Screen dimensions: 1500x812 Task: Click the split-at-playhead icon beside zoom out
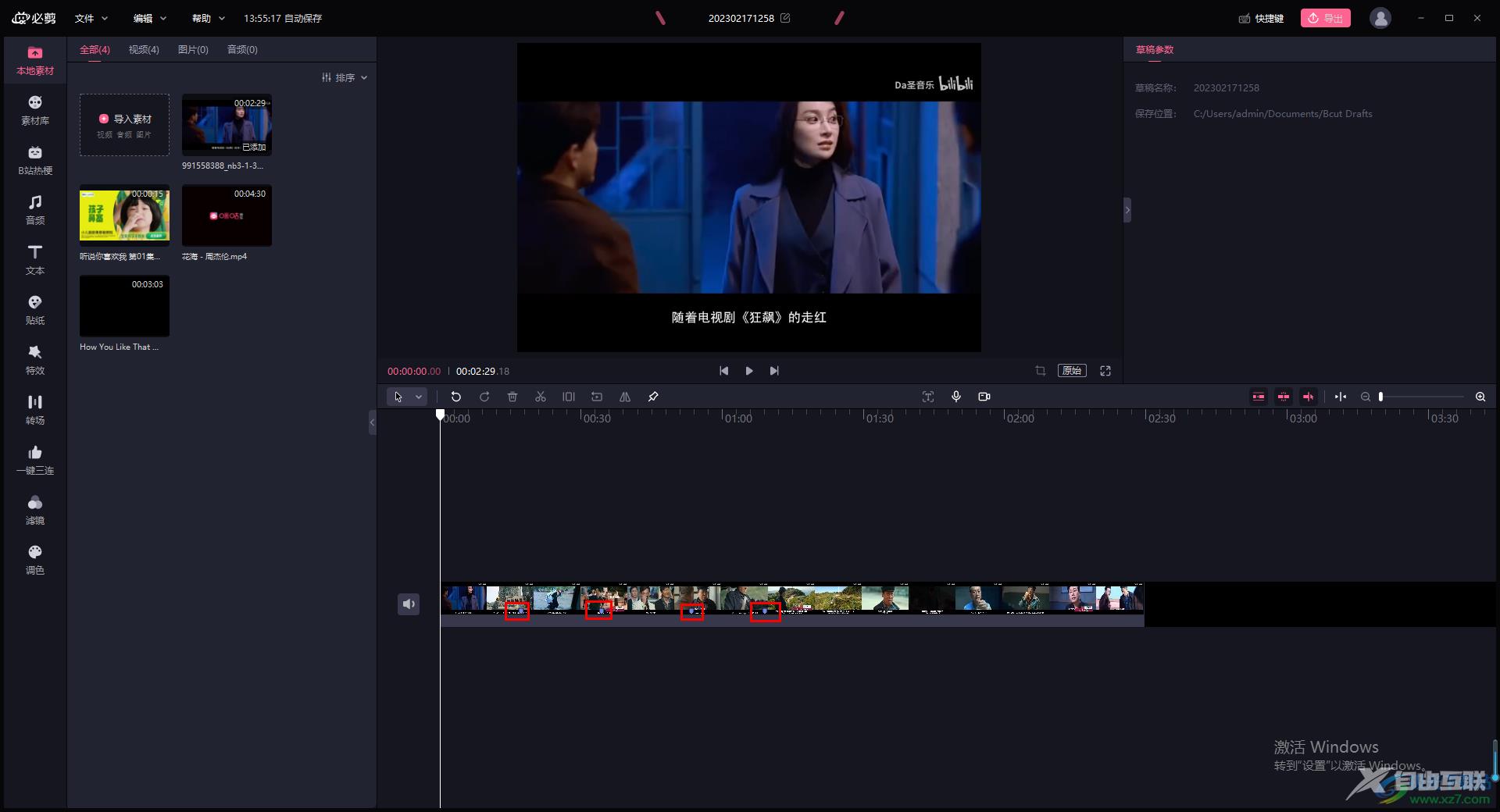(x=1341, y=397)
